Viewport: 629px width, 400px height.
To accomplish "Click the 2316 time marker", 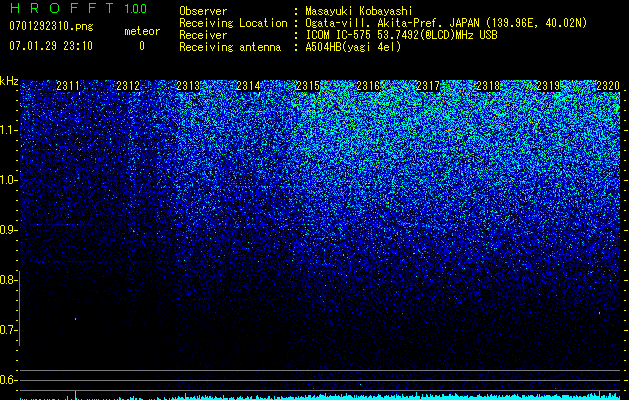I will click(x=368, y=86).
